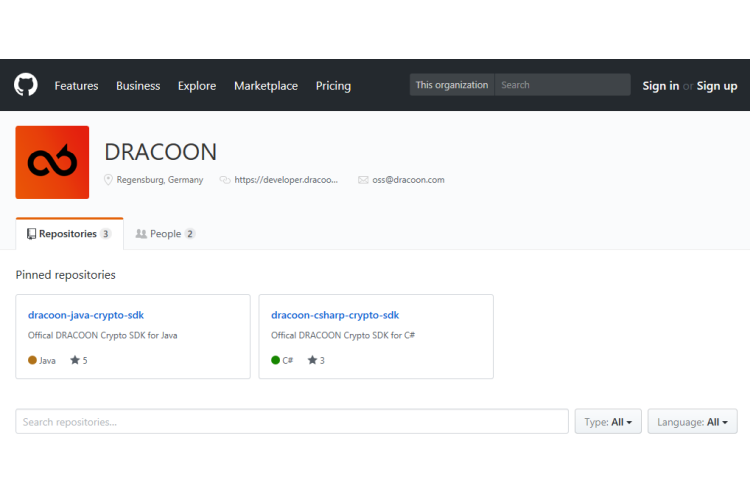750x500 pixels.
Task: Click the header Search box
Action: point(563,85)
